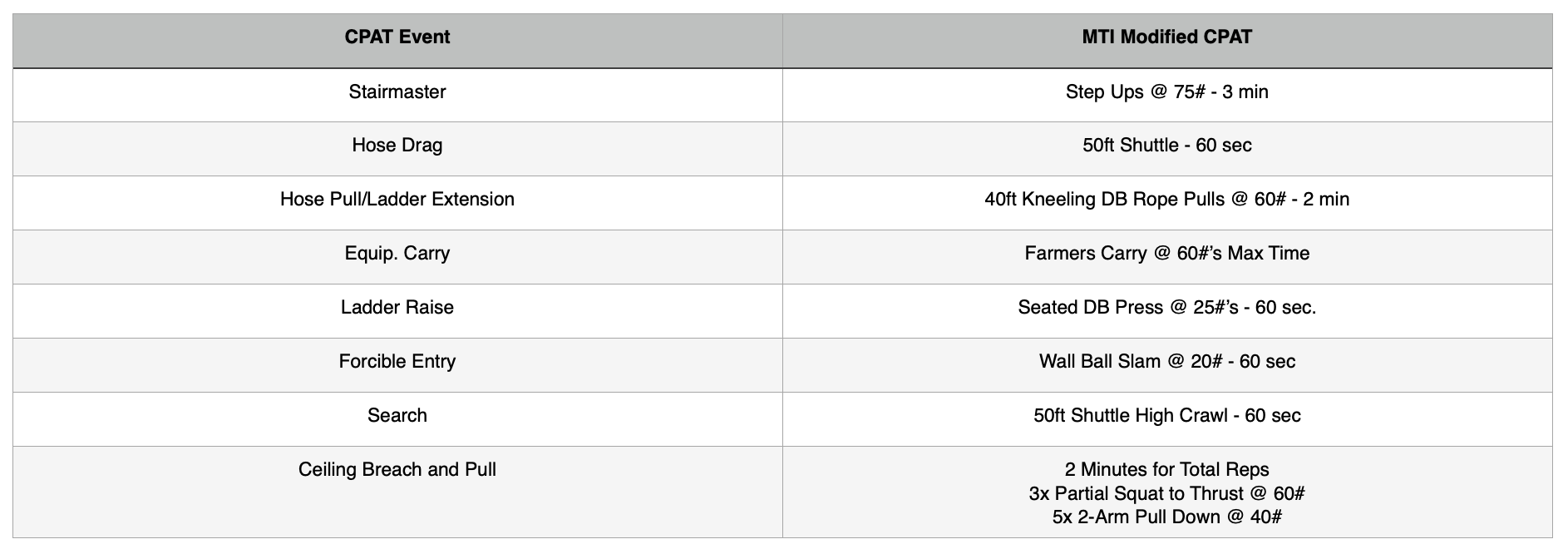Image resolution: width=1568 pixels, height=554 pixels.
Task: Click the 2-Arm Pull Down @ 40# line
Action: [x=1166, y=517]
